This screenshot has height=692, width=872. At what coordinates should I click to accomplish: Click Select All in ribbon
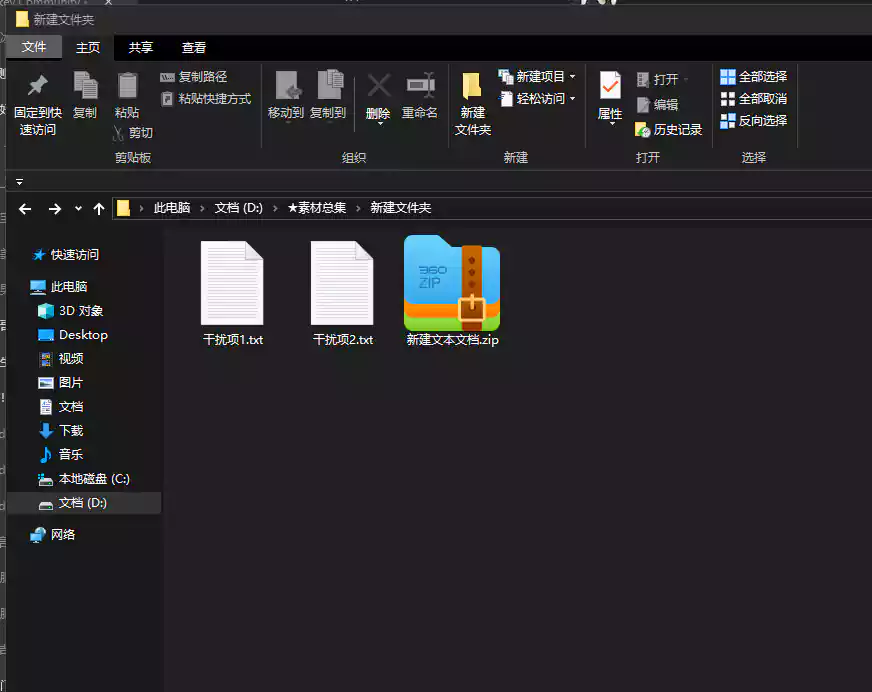(x=753, y=77)
